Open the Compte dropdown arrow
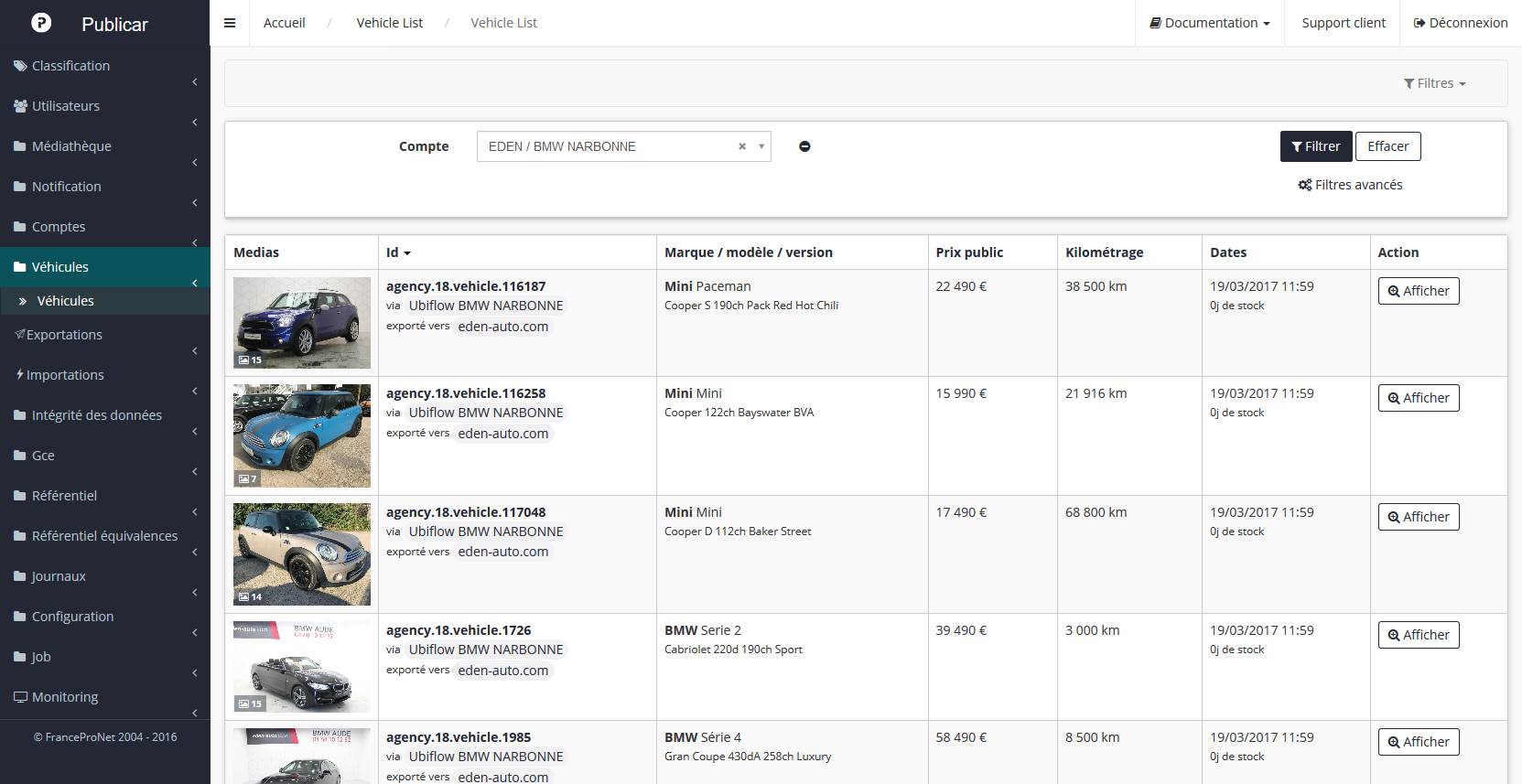 coord(761,146)
